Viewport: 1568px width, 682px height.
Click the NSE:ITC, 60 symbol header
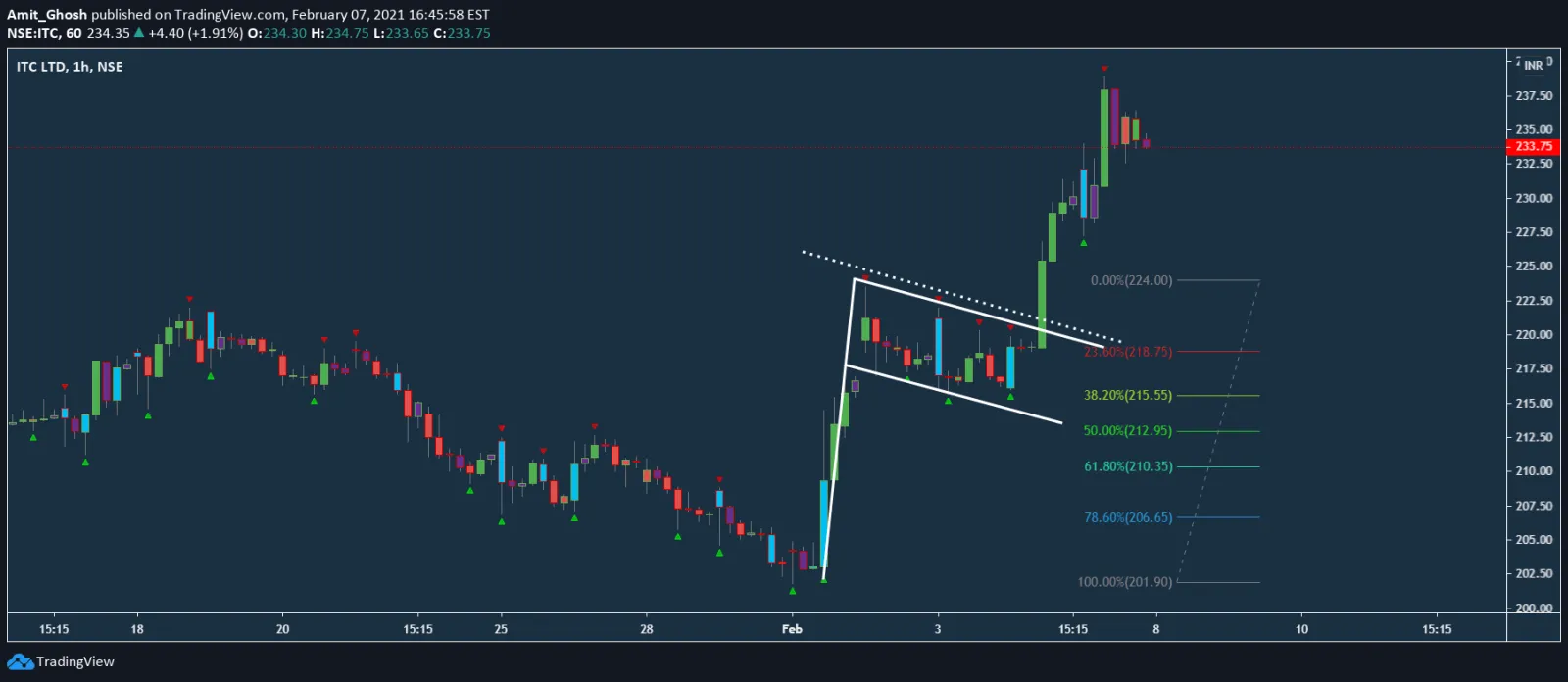click(x=44, y=33)
